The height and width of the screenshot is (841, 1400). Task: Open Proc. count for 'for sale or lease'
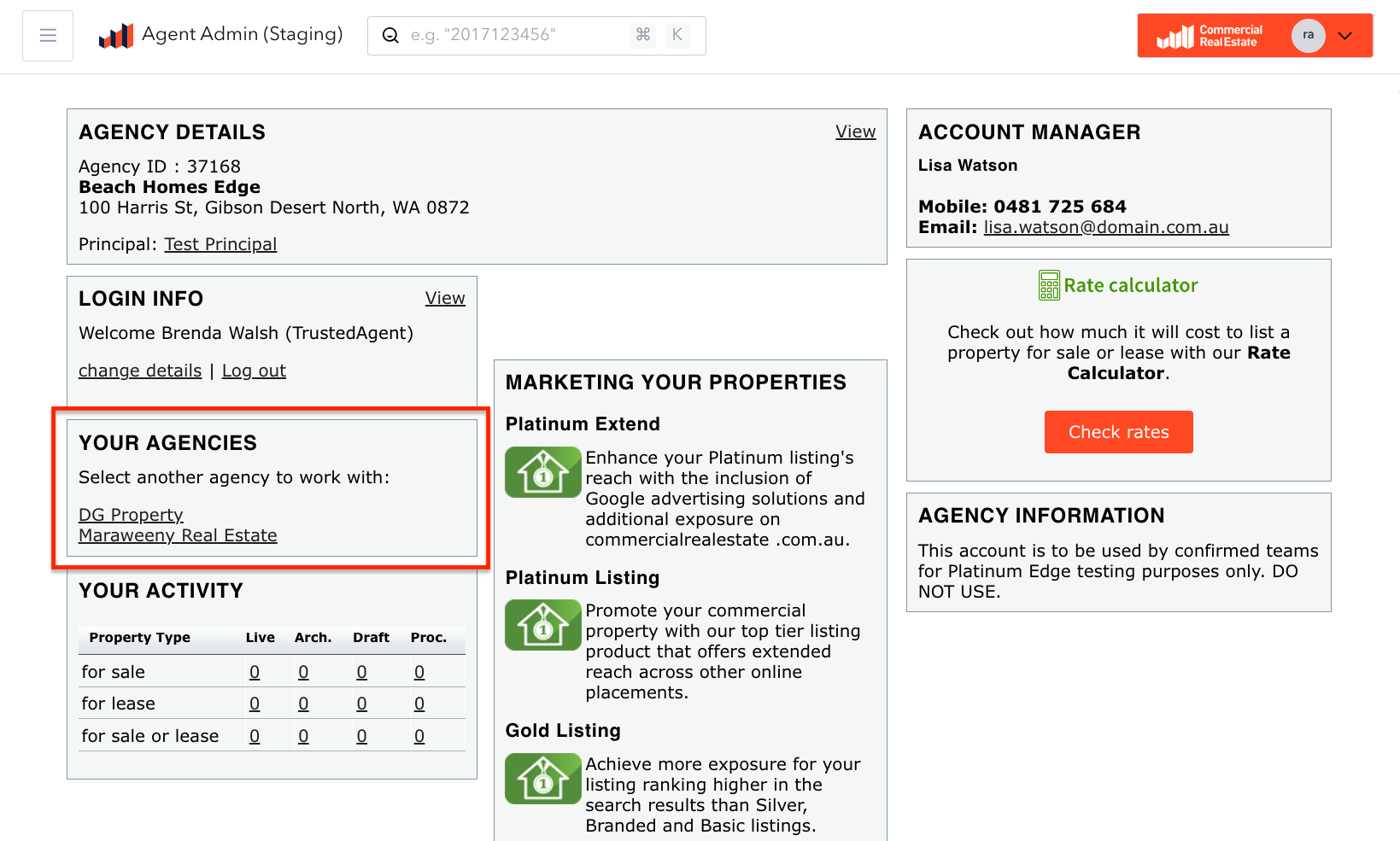[419, 736]
